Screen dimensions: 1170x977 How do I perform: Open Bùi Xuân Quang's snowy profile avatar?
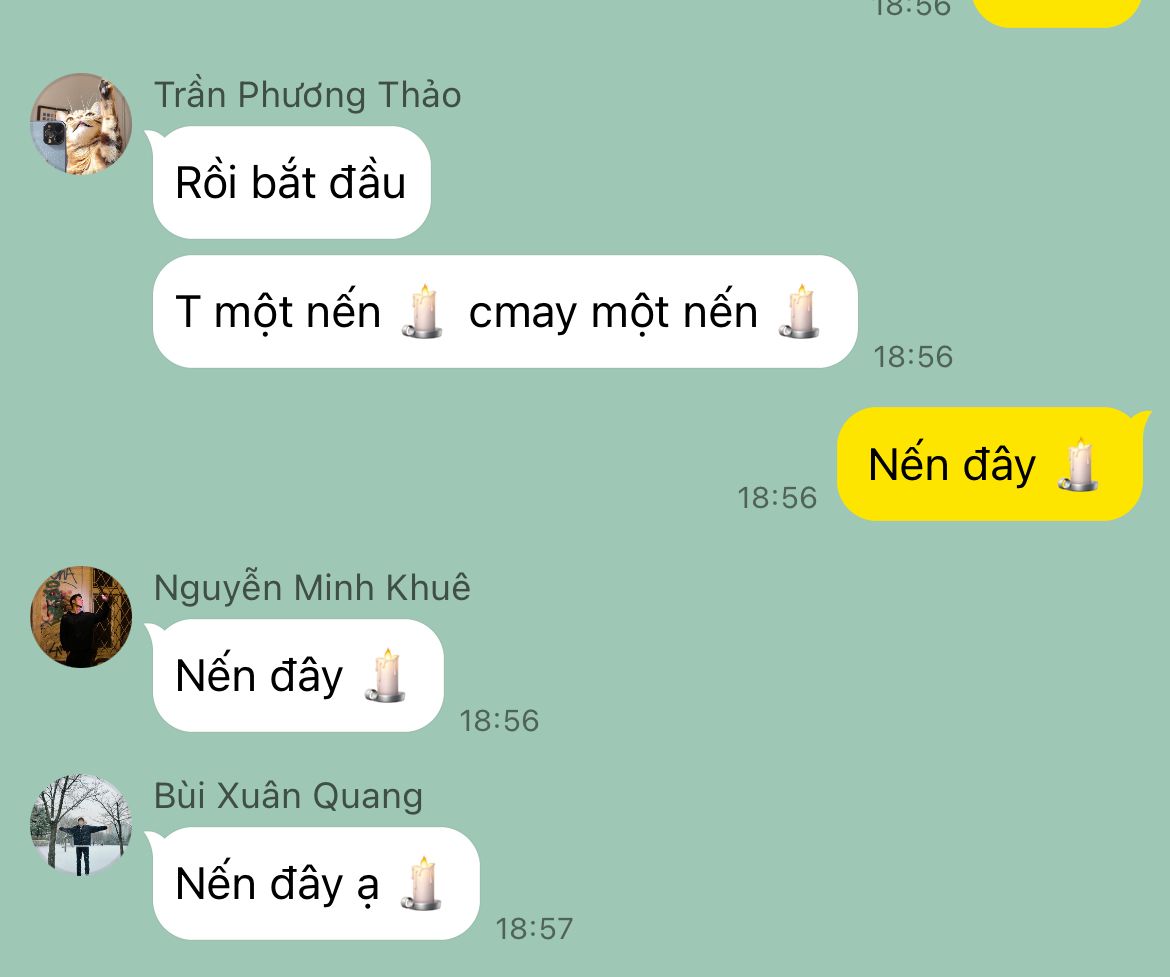click(x=81, y=825)
